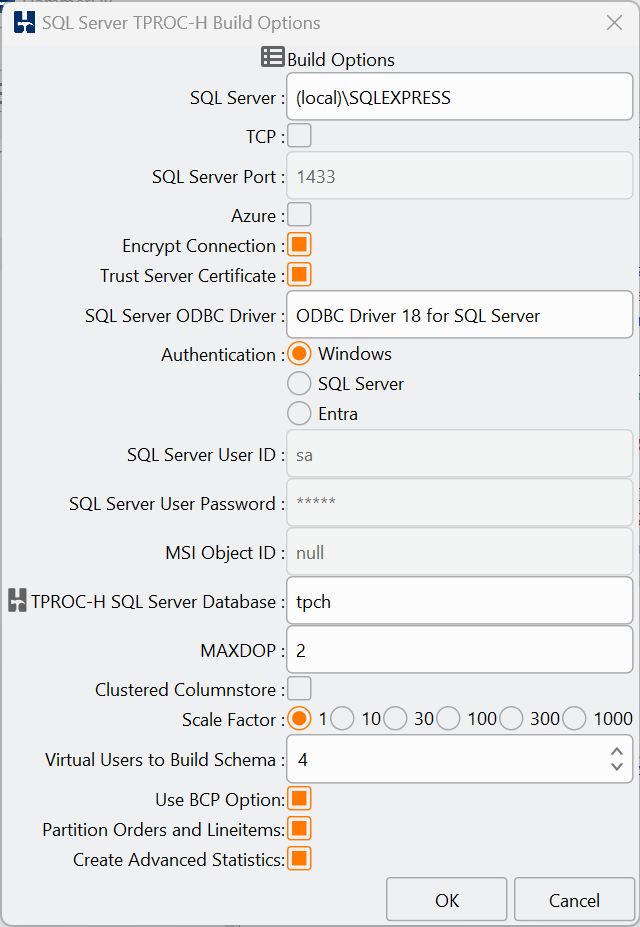This screenshot has height=927, width=640.
Task: Click the MAXDOP input field
Action: [460, 650]
